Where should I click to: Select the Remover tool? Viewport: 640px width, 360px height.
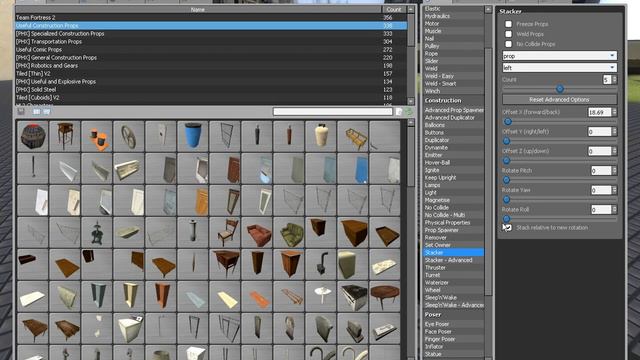click(x=453, y=238)
